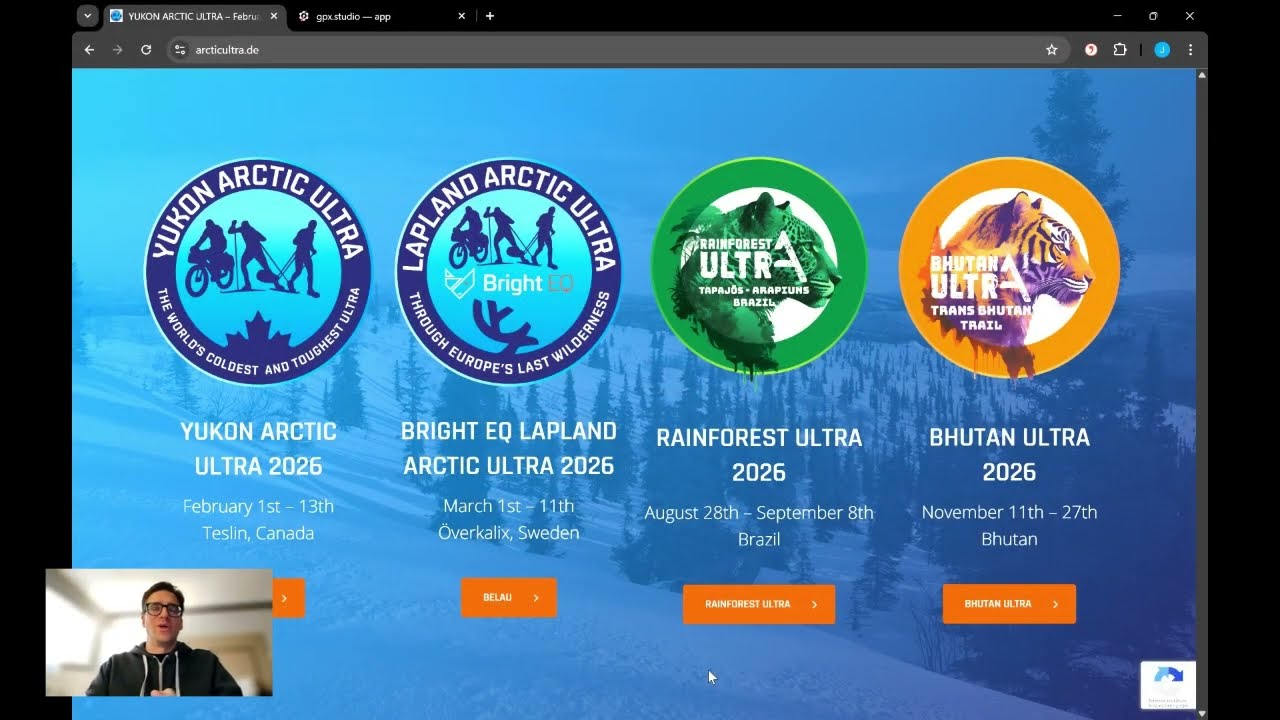
Task: Bookmark this page with the star icon
Action: pos(1051,50)
